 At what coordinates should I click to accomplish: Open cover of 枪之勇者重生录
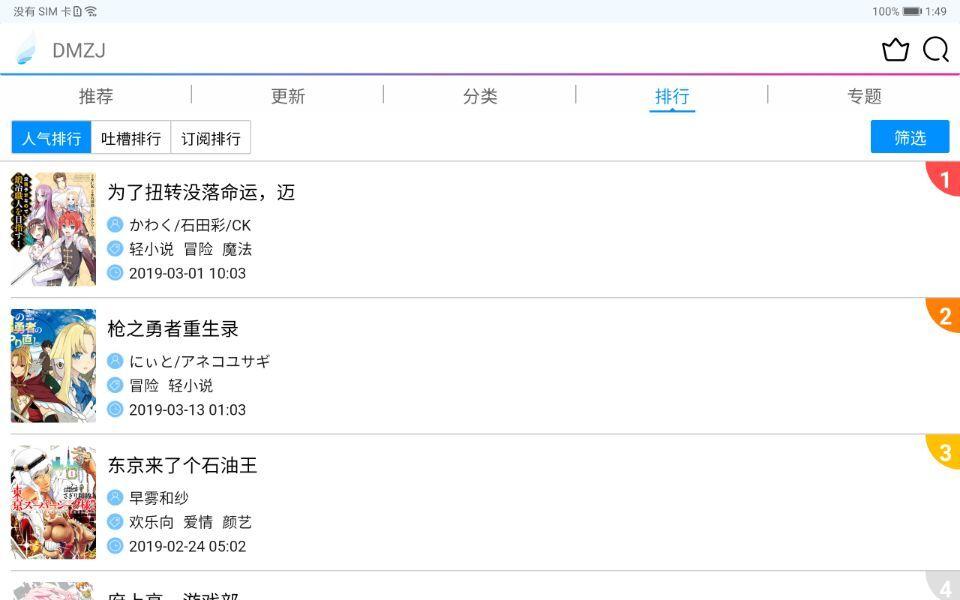(x=53, y=366)
